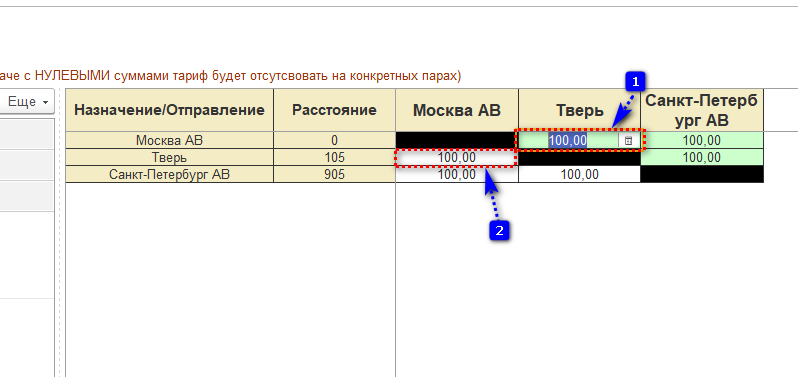Image resolution: width=798 pixels, height=377 pixels.
Task: Click Тверь column header
Action: click(579, 110)
